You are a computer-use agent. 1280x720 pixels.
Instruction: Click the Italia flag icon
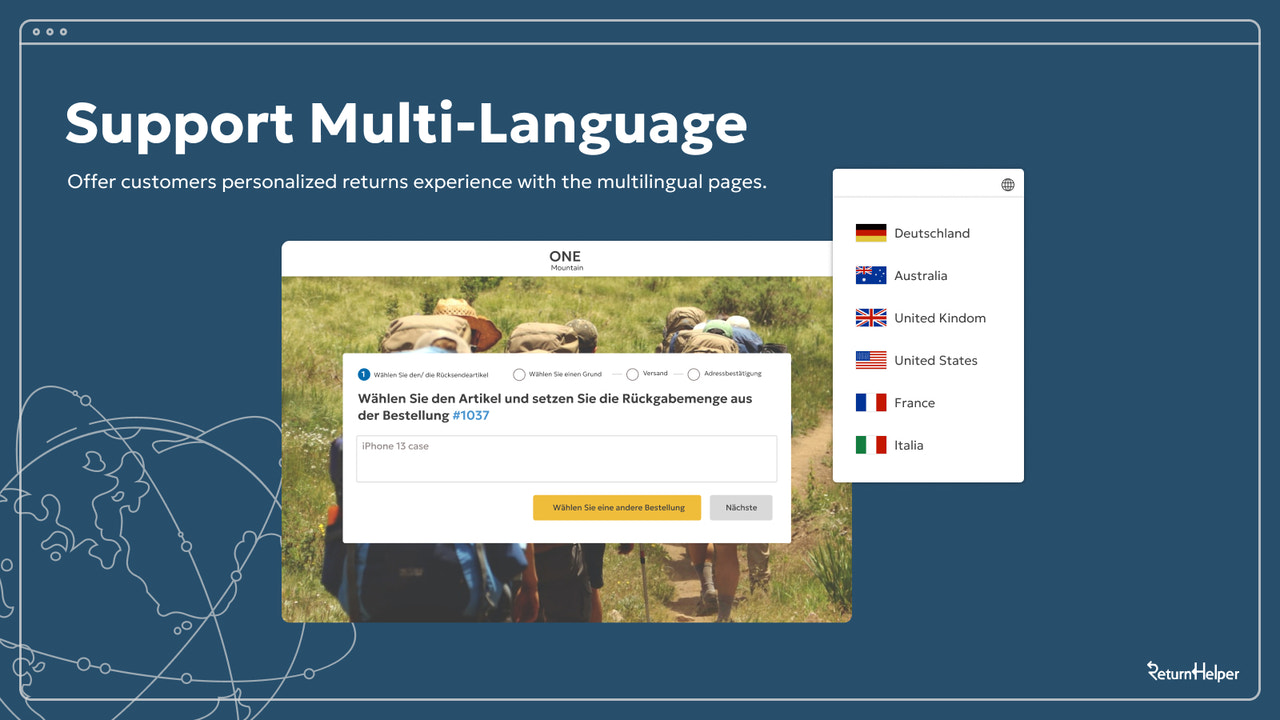[869, 444]
